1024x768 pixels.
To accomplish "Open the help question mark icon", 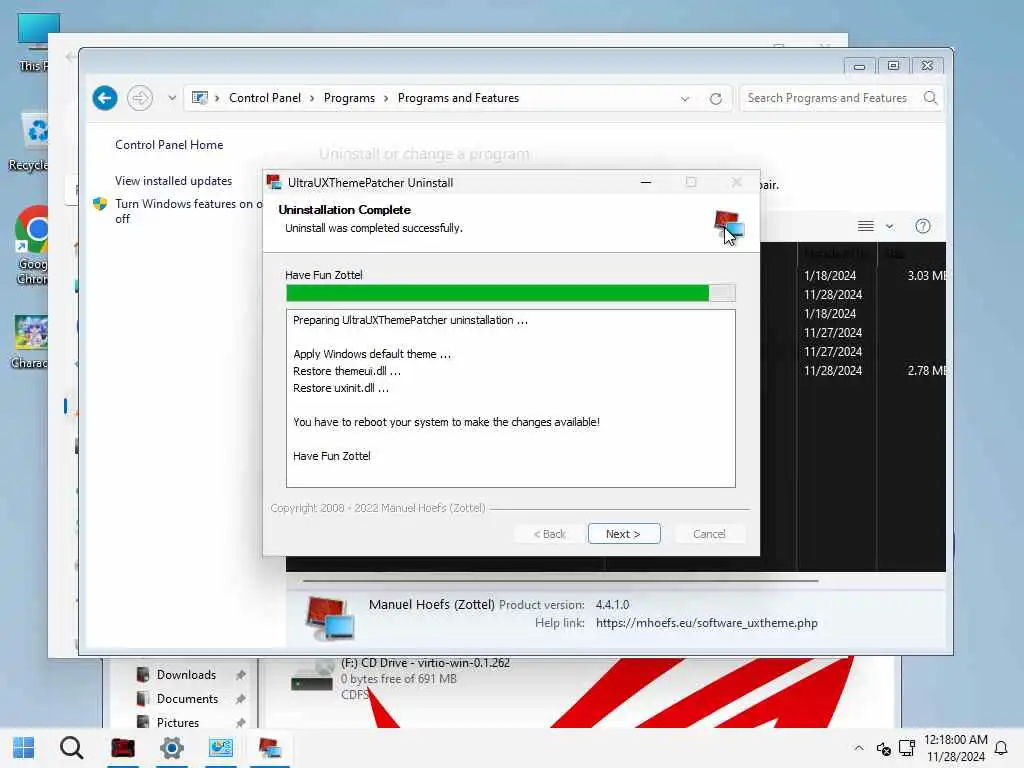I will pos(923,226).
